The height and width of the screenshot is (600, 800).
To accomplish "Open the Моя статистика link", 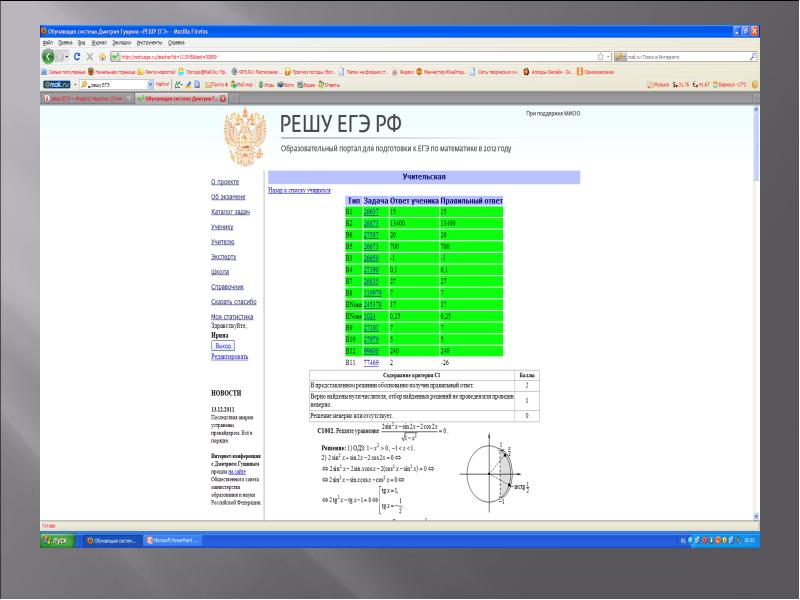I will coord(233,316).
